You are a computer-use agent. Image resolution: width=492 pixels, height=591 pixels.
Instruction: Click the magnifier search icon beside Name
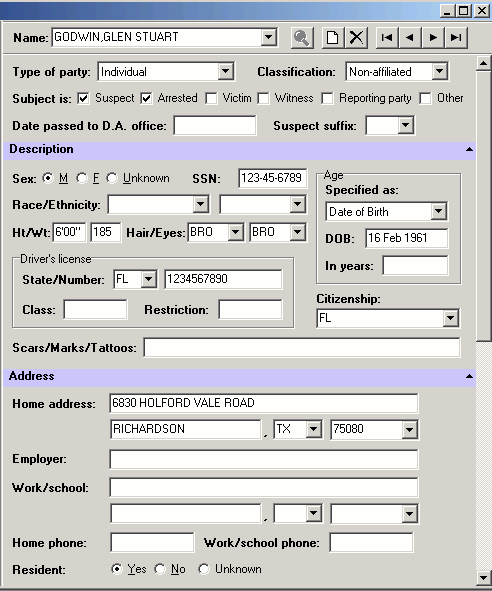302,37
